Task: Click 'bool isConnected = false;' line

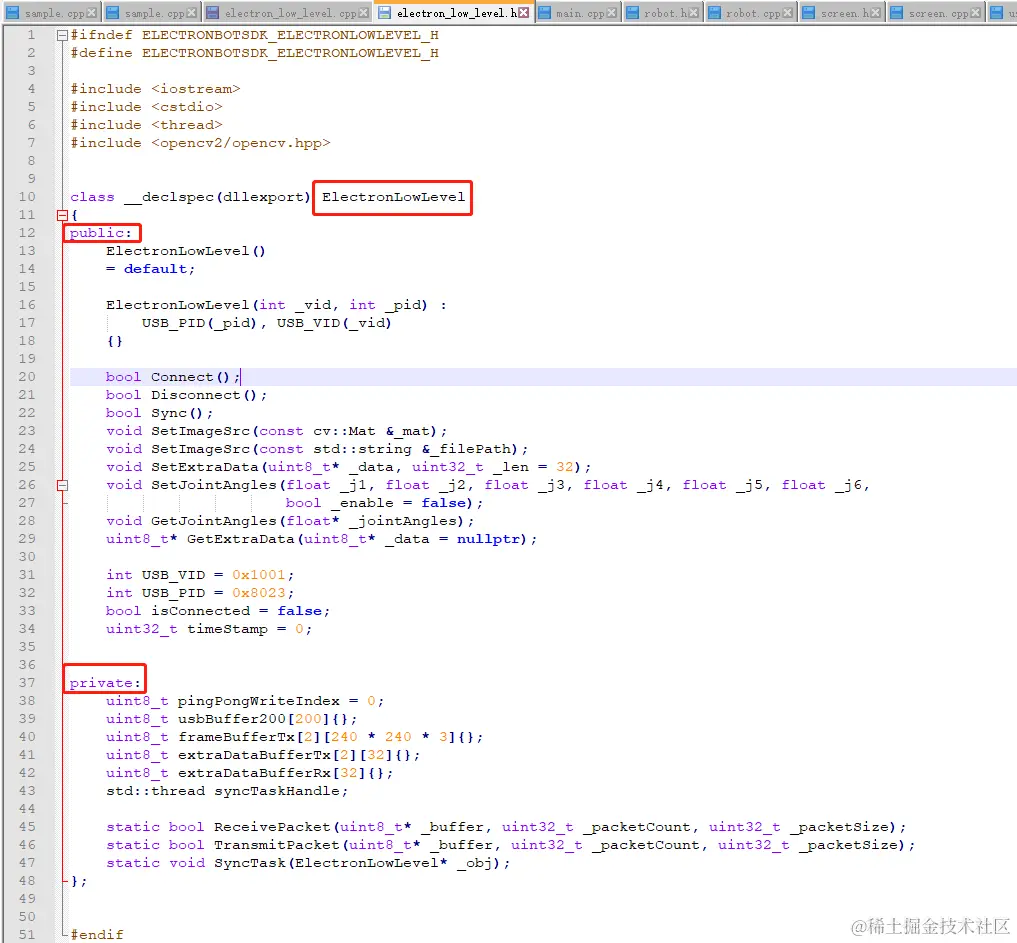Action: tap(218, 611)
